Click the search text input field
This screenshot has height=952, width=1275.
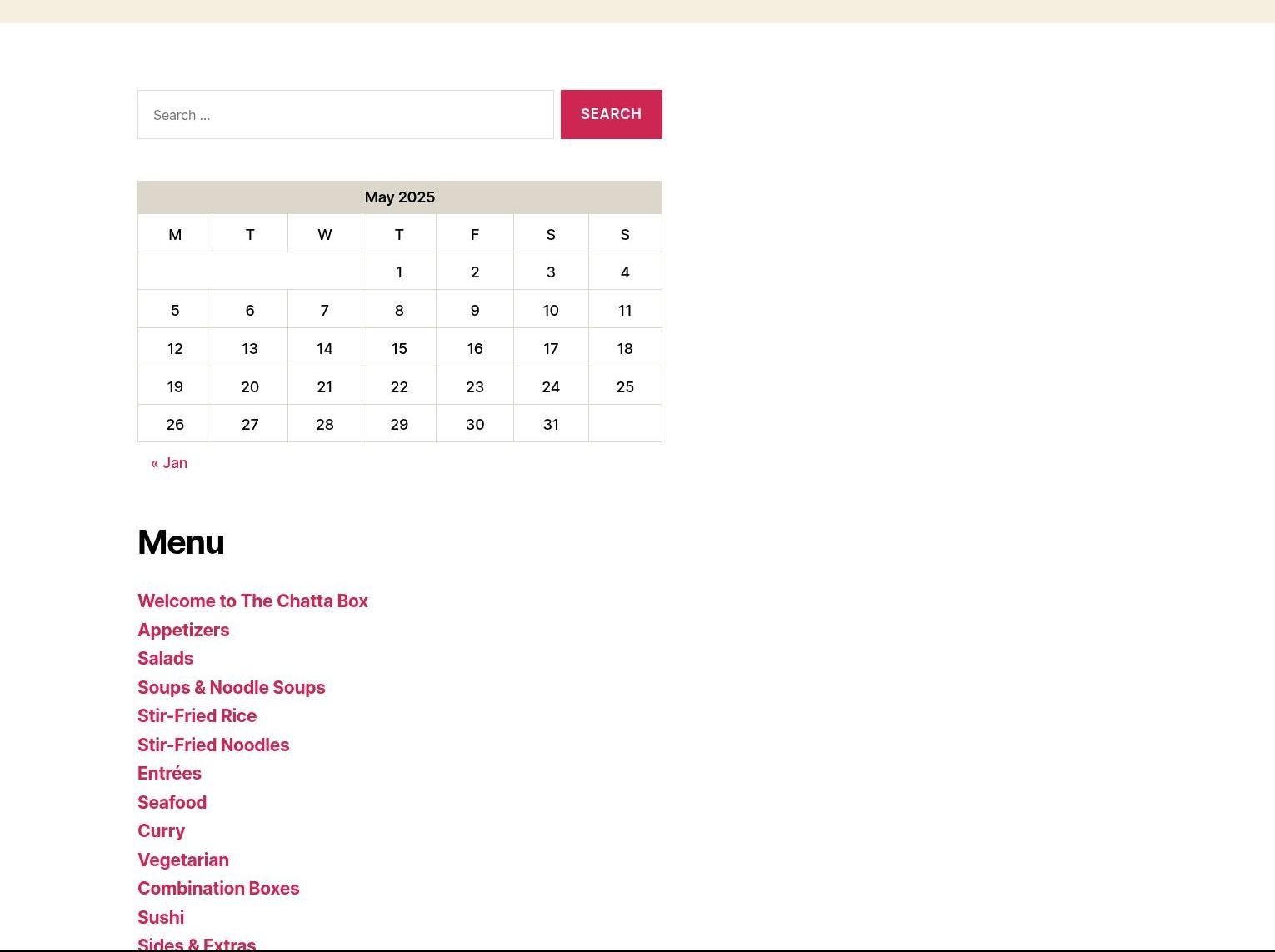click(x=345, y=115)
